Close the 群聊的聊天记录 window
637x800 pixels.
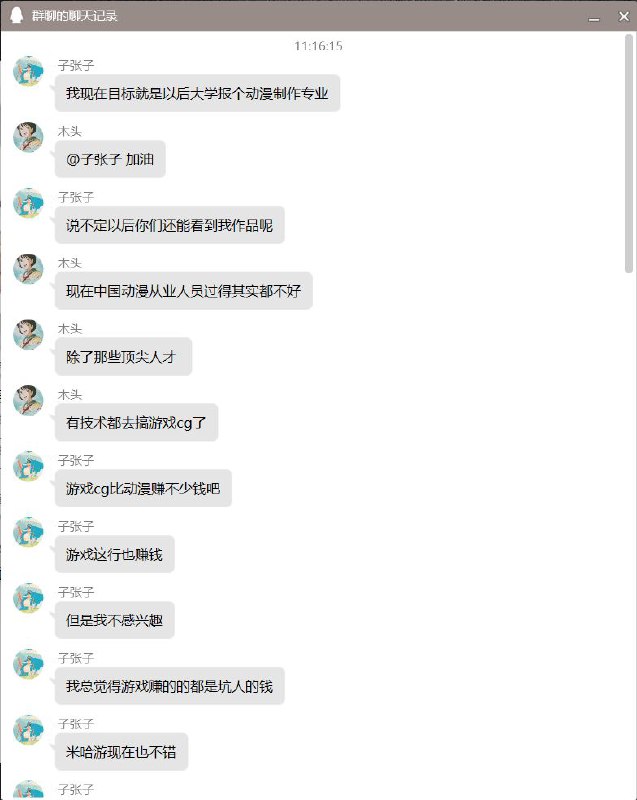pyautogui.click(x=621, y=17)
